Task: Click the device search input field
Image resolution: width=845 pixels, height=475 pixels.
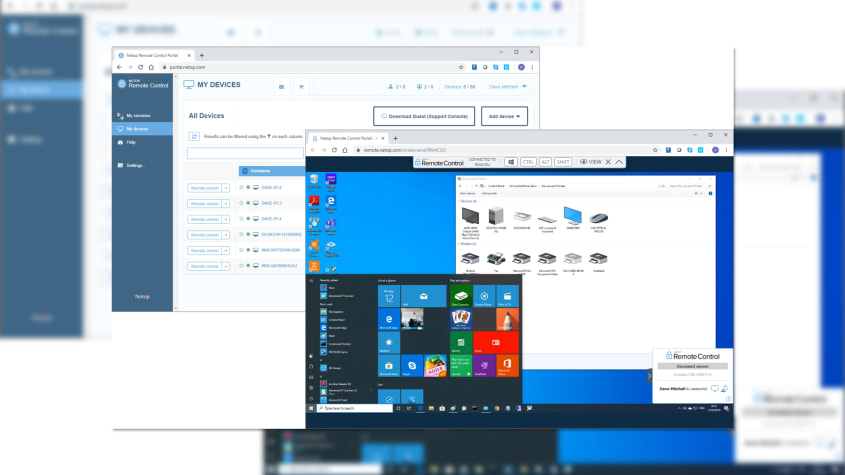Action: point(245,154)
